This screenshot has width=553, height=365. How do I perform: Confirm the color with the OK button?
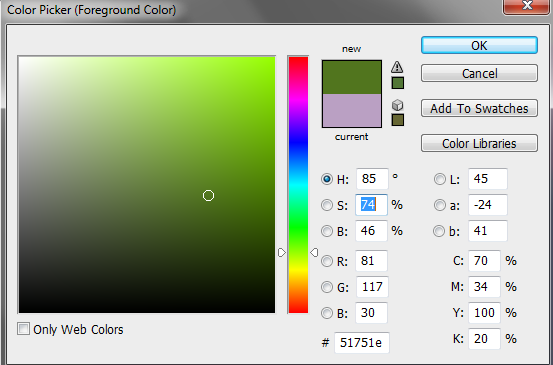(479, 45)
